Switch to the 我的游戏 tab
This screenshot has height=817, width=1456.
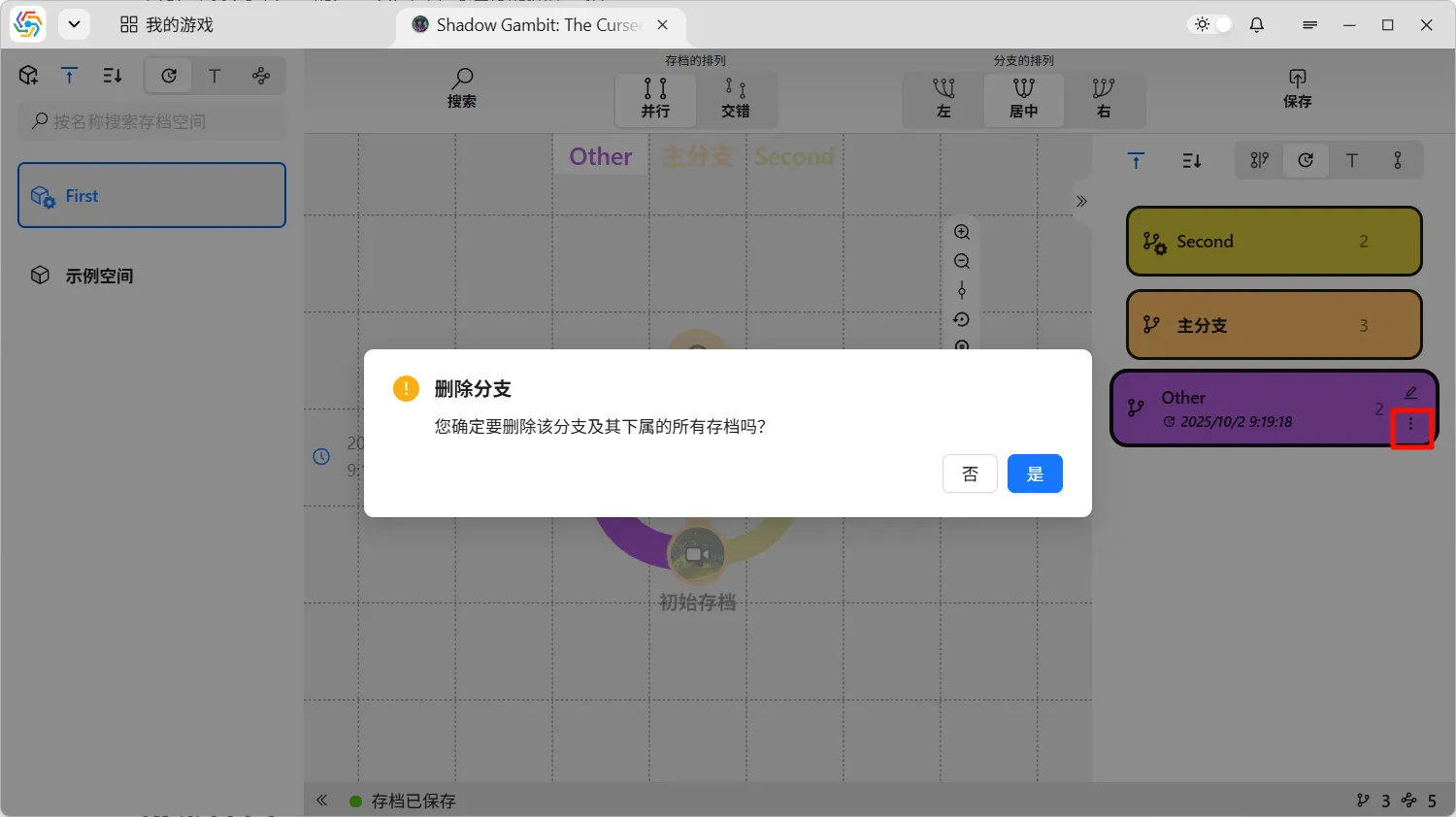pos(167,25)
